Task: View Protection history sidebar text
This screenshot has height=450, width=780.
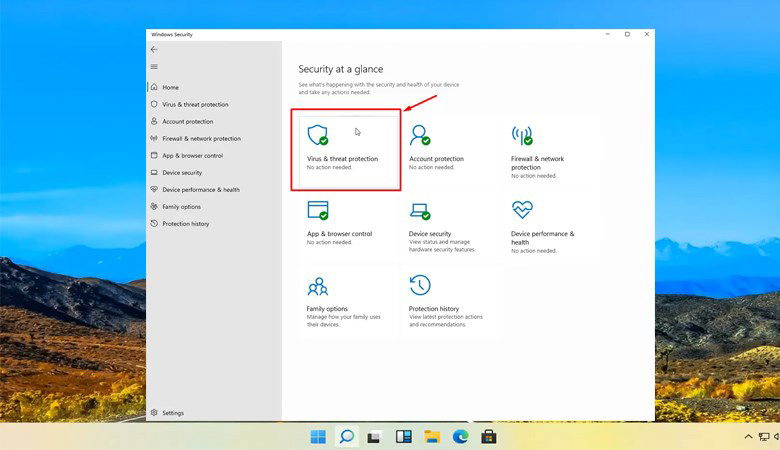Action: pyautogui.click(x=186, y=224)
